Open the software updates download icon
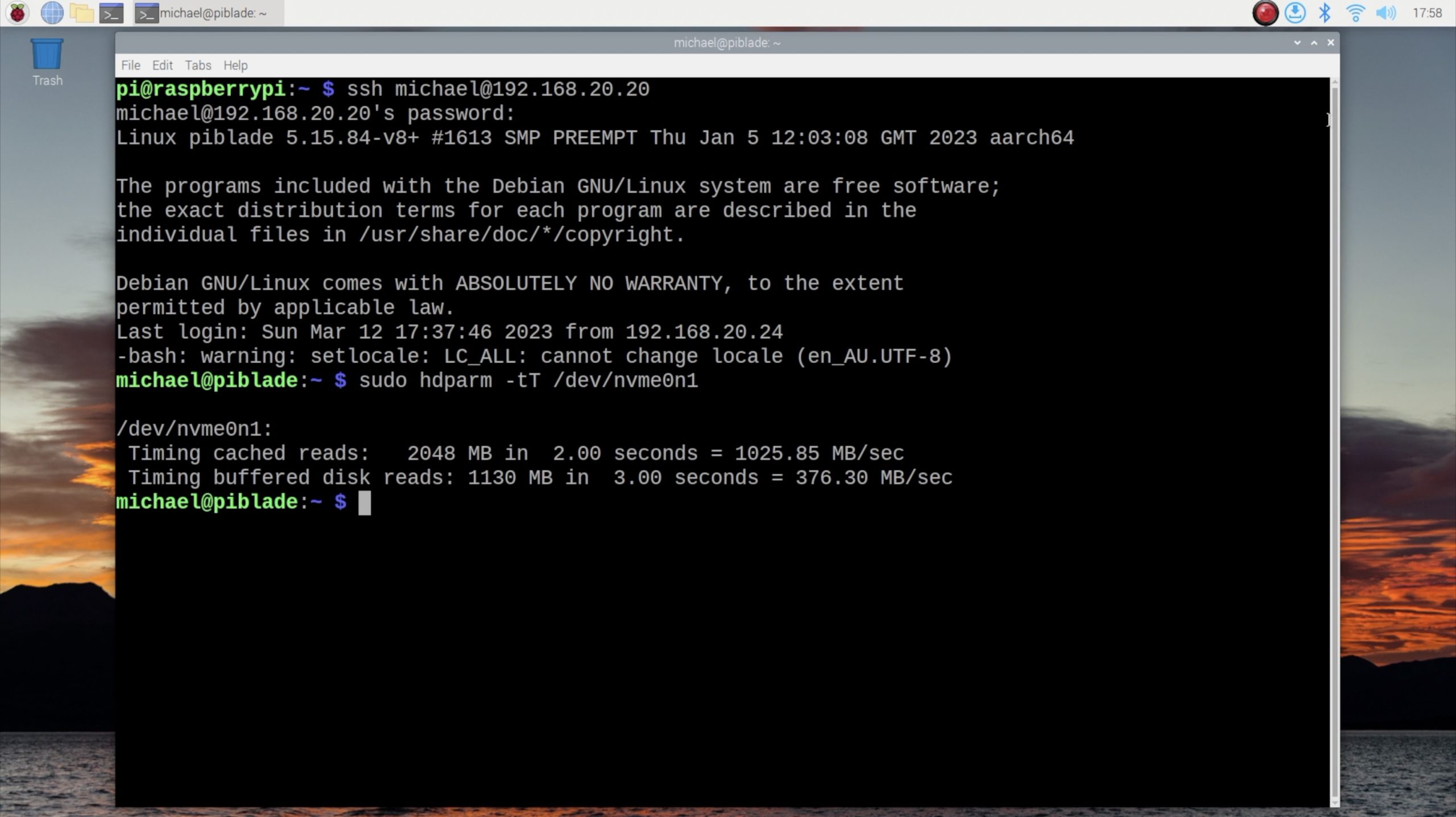The width and height of the screenshot is (1456, 817). click(1295, 13)
